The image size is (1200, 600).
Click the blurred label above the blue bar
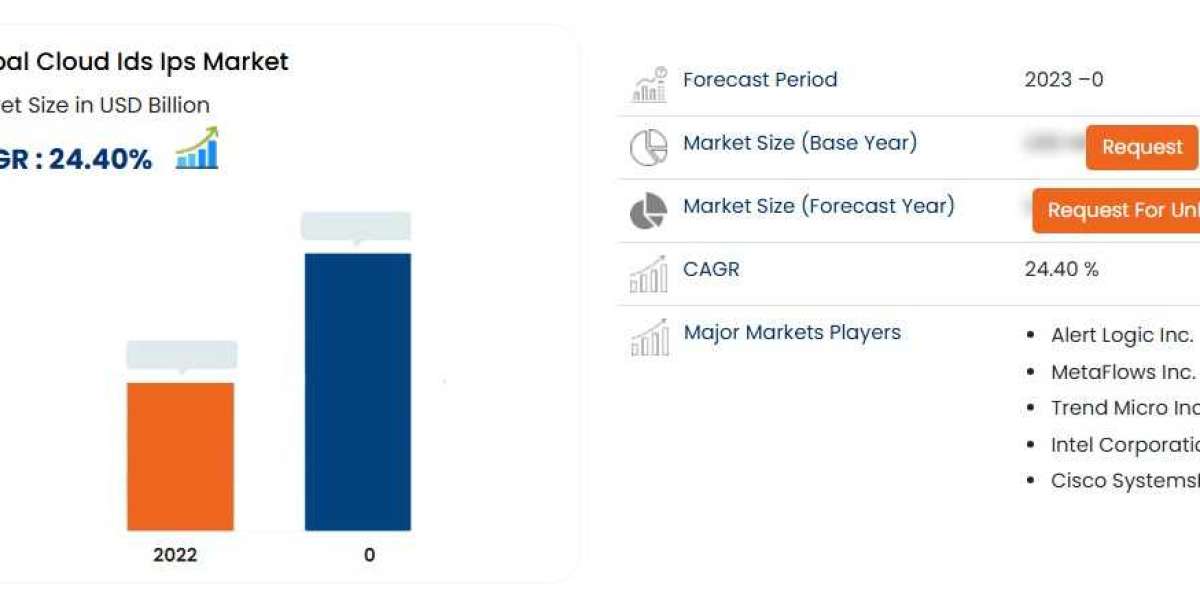[x=356, y=227]
